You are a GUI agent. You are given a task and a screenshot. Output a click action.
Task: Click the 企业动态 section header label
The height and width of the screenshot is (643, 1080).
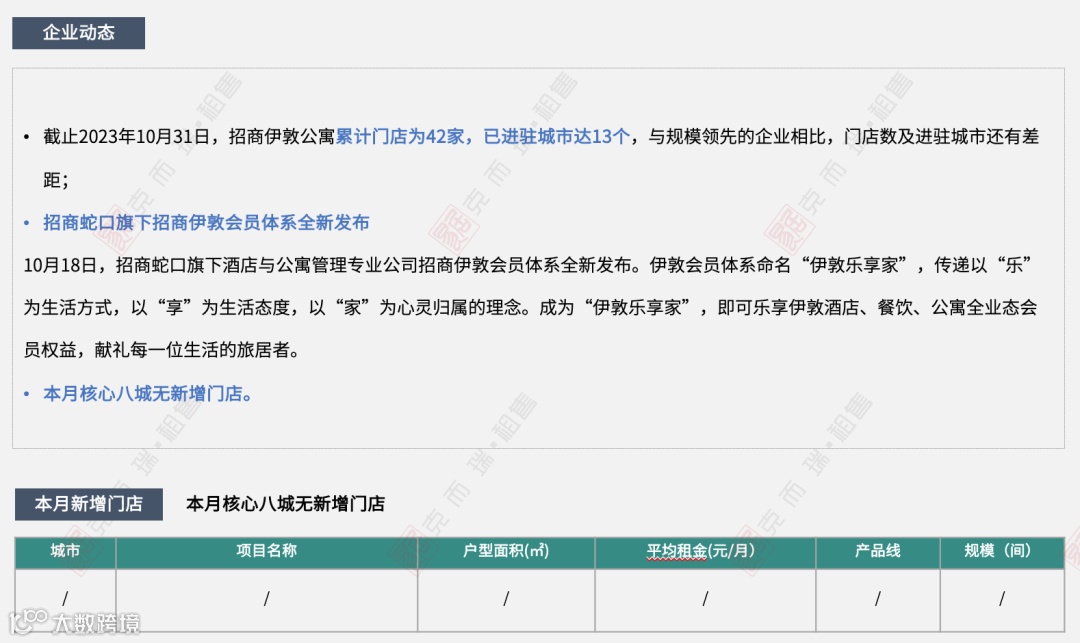pyautogui.click(x=79, y=32)
